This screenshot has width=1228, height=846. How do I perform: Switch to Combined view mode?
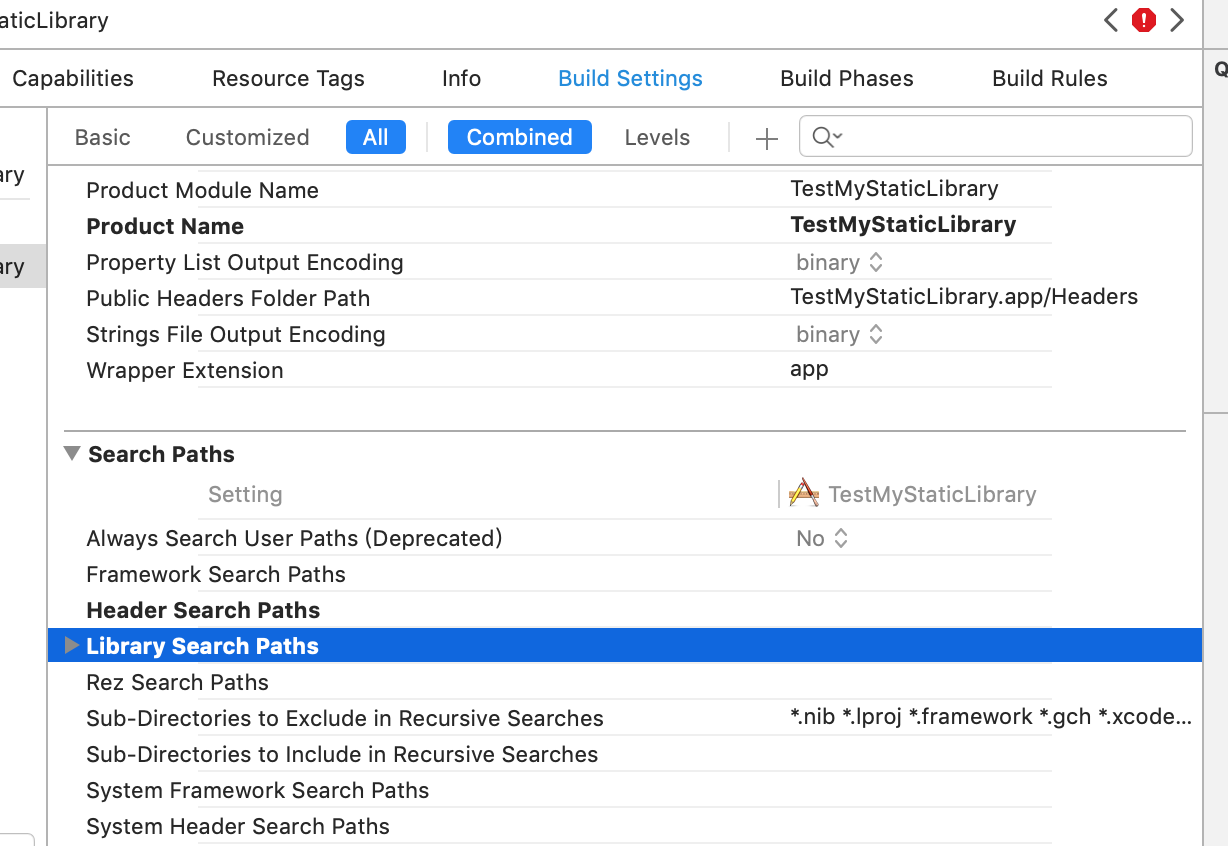(519, 137)
